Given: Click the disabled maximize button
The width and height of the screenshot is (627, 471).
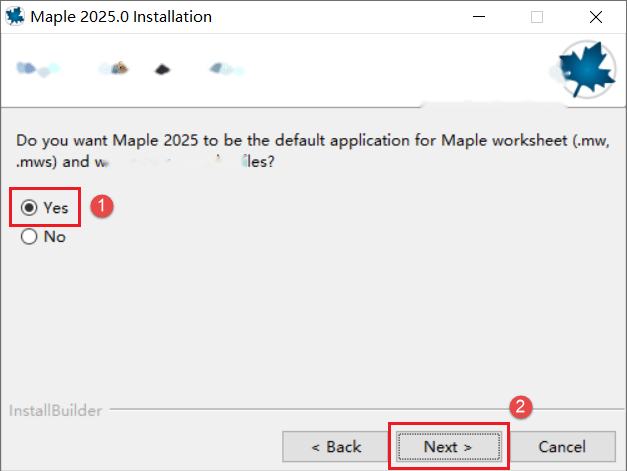Looking at the screenshot, I should coord(537,17).
